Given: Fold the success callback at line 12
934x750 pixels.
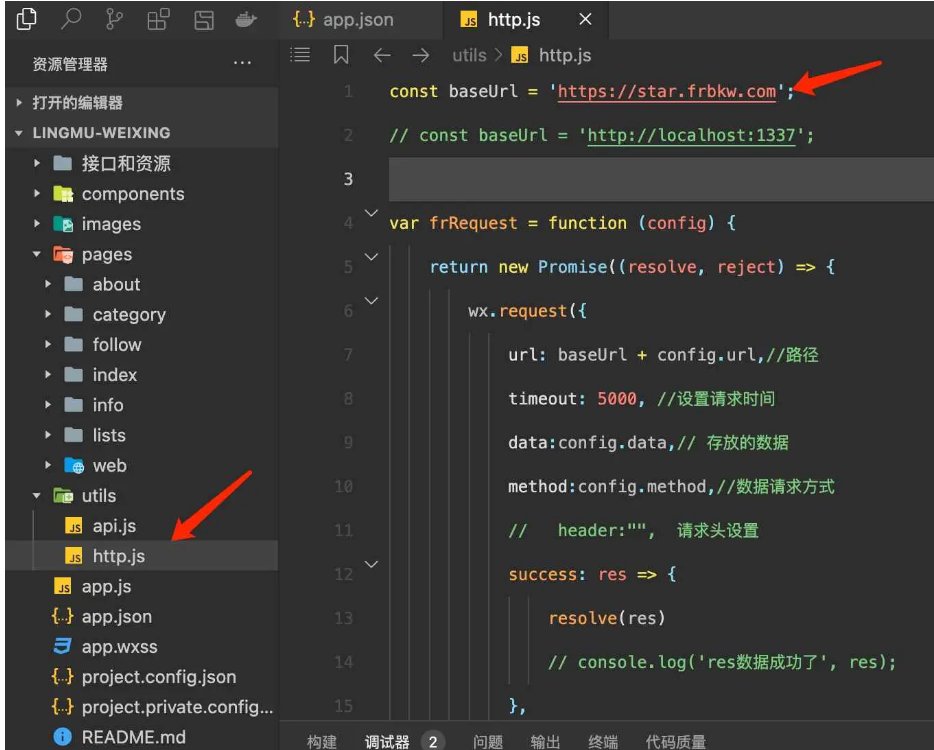Looking at the screenshot, I should click(x=371, y=564).
